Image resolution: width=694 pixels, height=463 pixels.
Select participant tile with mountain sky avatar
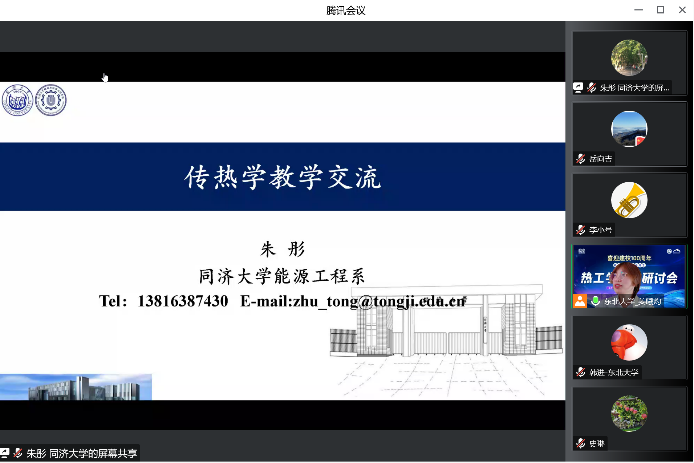(x=629, y=134)
